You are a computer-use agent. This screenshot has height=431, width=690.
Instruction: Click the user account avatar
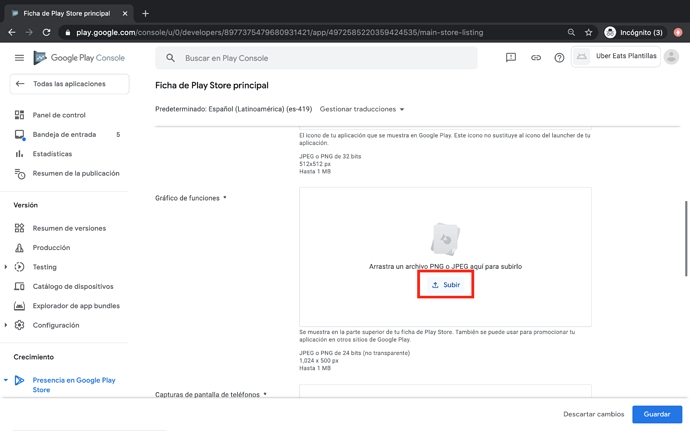coord(671,57)
